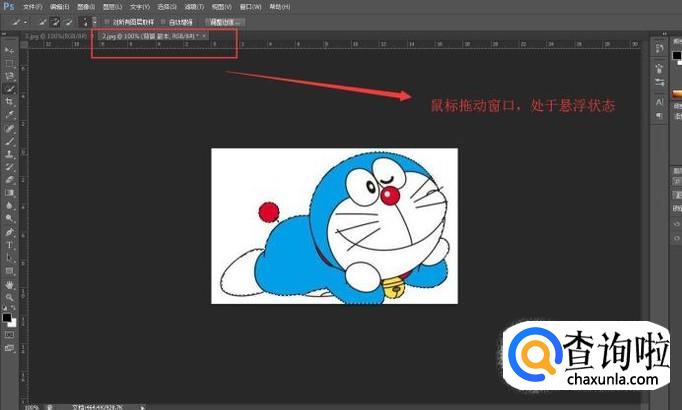Select the Rectangle shape tool

point(9,271)
